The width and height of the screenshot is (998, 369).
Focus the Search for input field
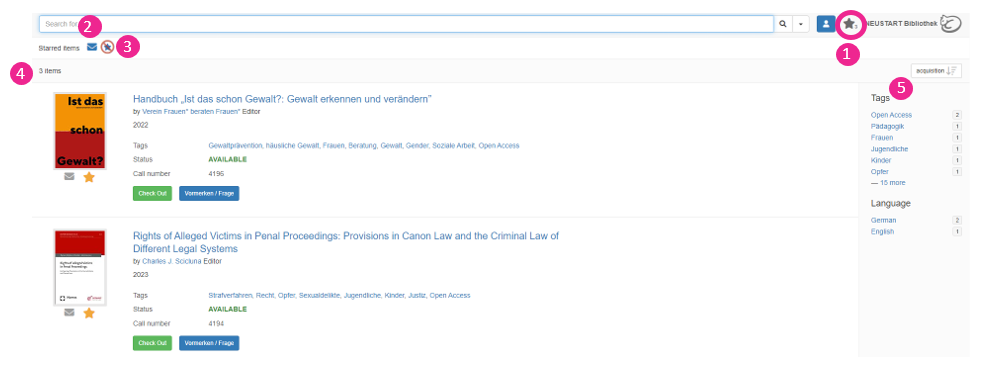click(406, 24)
